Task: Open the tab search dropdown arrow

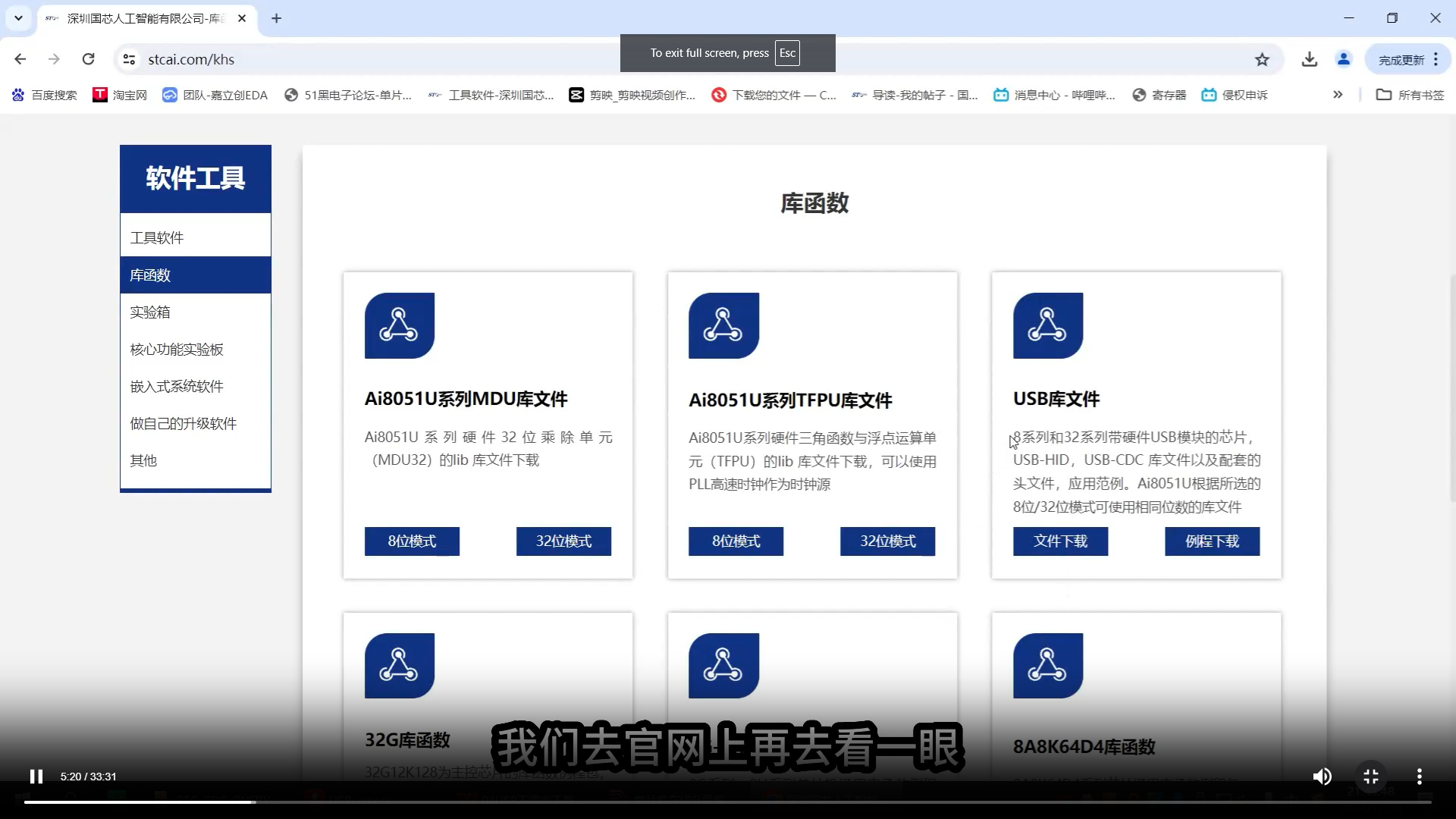Action: (18, 18)
